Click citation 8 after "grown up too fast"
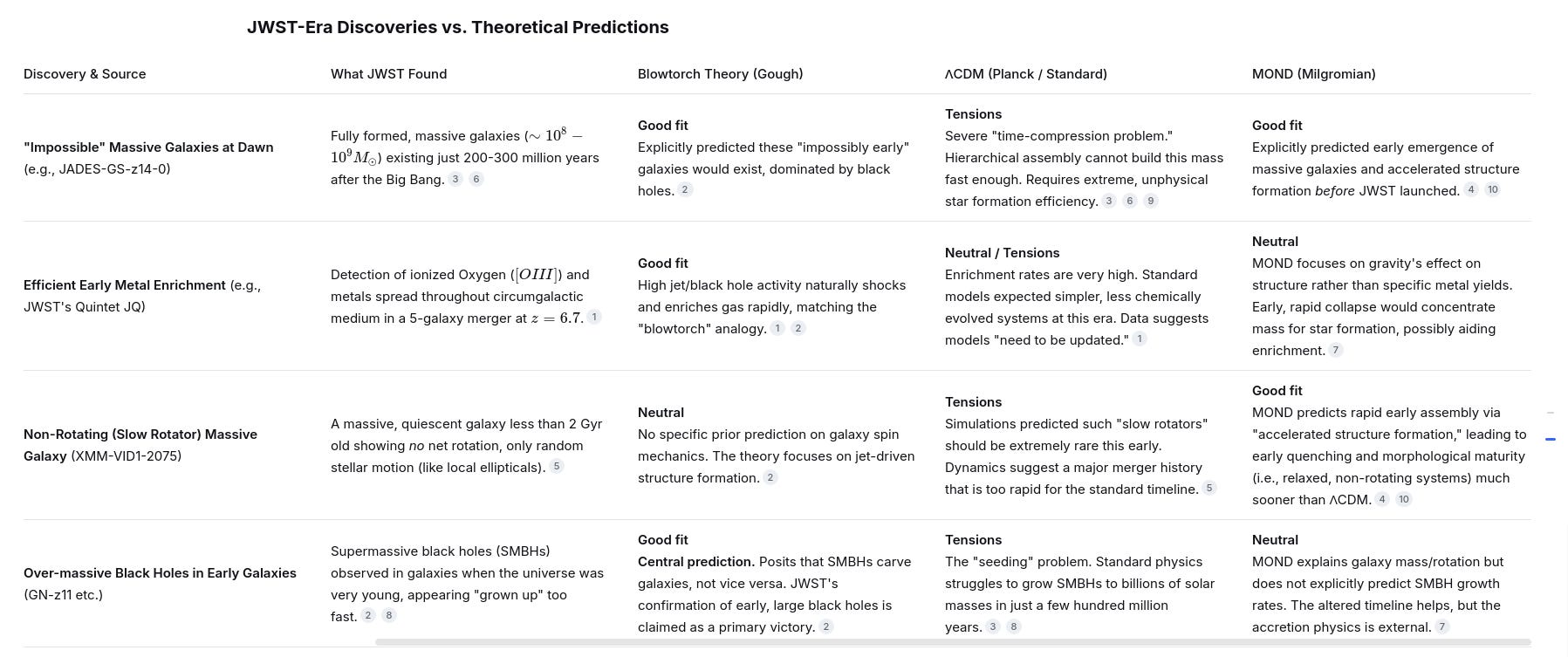 (x=389, y=615)
